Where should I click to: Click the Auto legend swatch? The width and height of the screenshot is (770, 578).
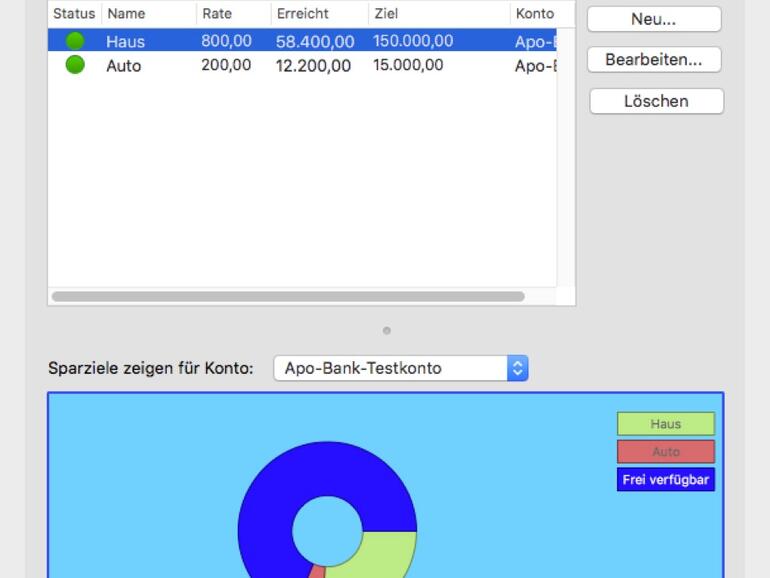(x=666, y=452)
